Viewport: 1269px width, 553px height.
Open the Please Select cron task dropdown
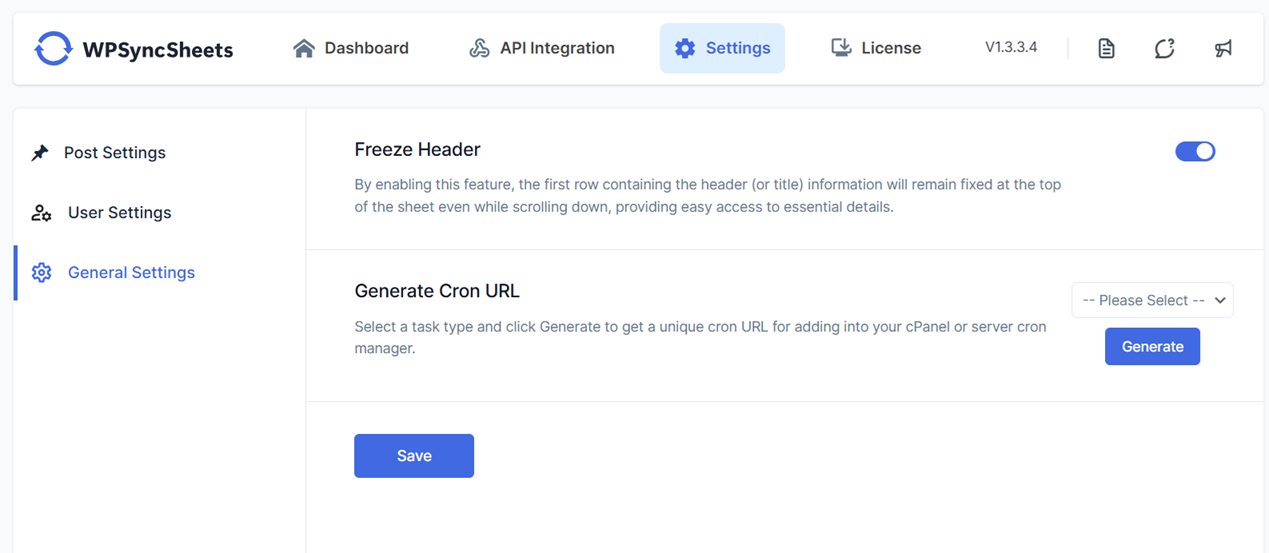[1152, 300]
